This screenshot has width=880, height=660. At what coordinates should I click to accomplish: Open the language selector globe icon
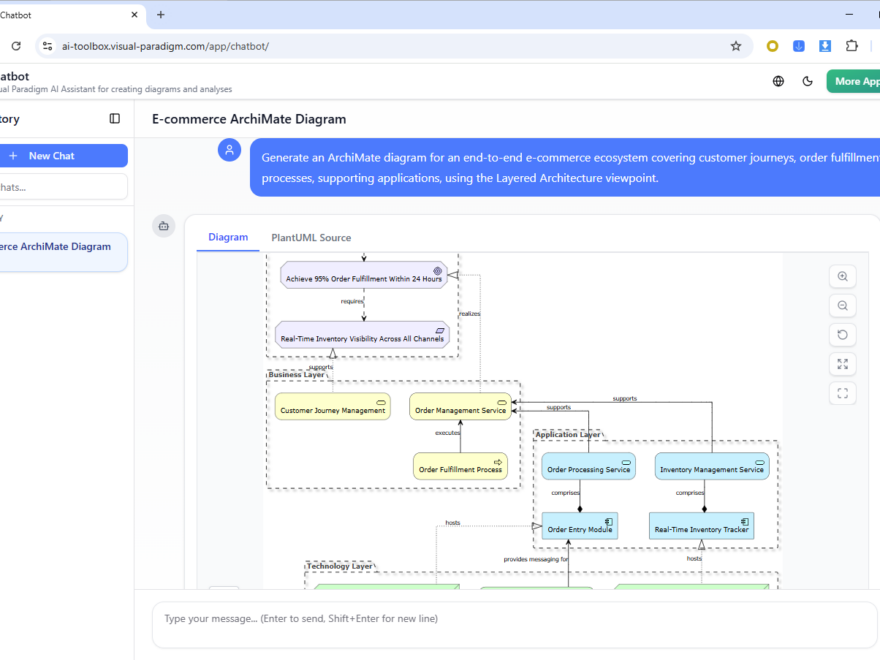coord(778,81)
